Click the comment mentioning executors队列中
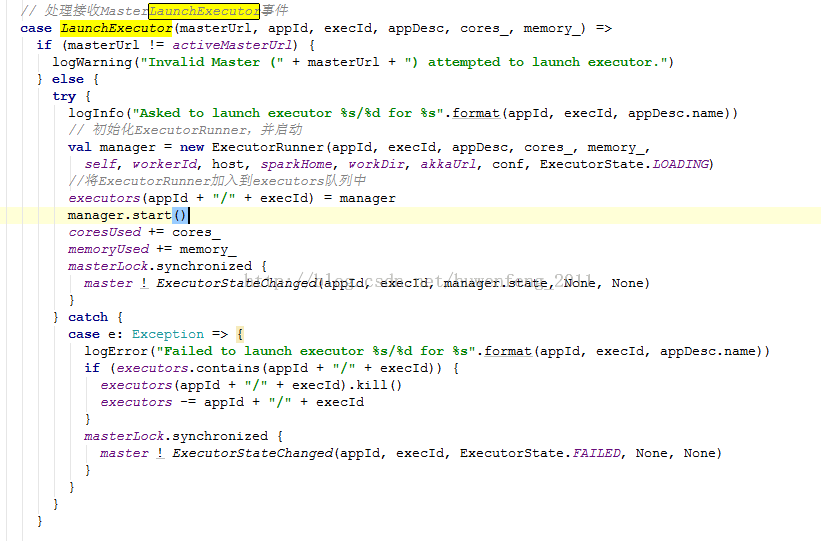 click(217, 181)
